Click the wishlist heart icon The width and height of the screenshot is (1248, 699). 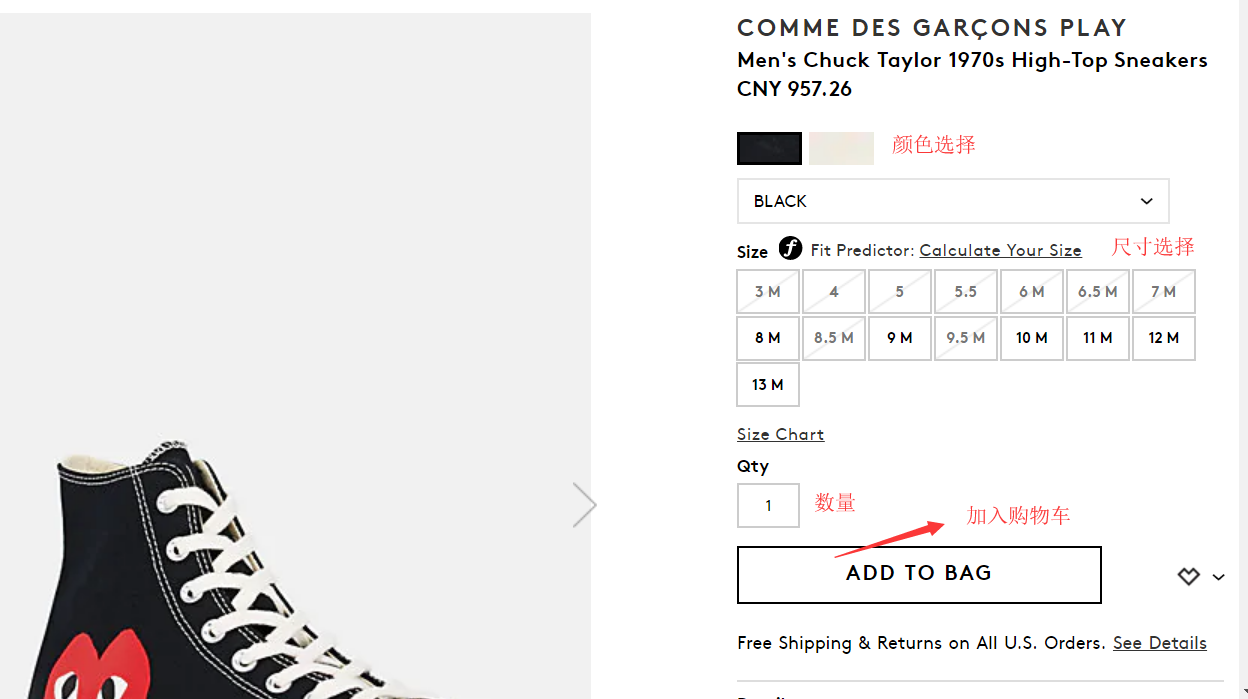tap(1188, 576)
